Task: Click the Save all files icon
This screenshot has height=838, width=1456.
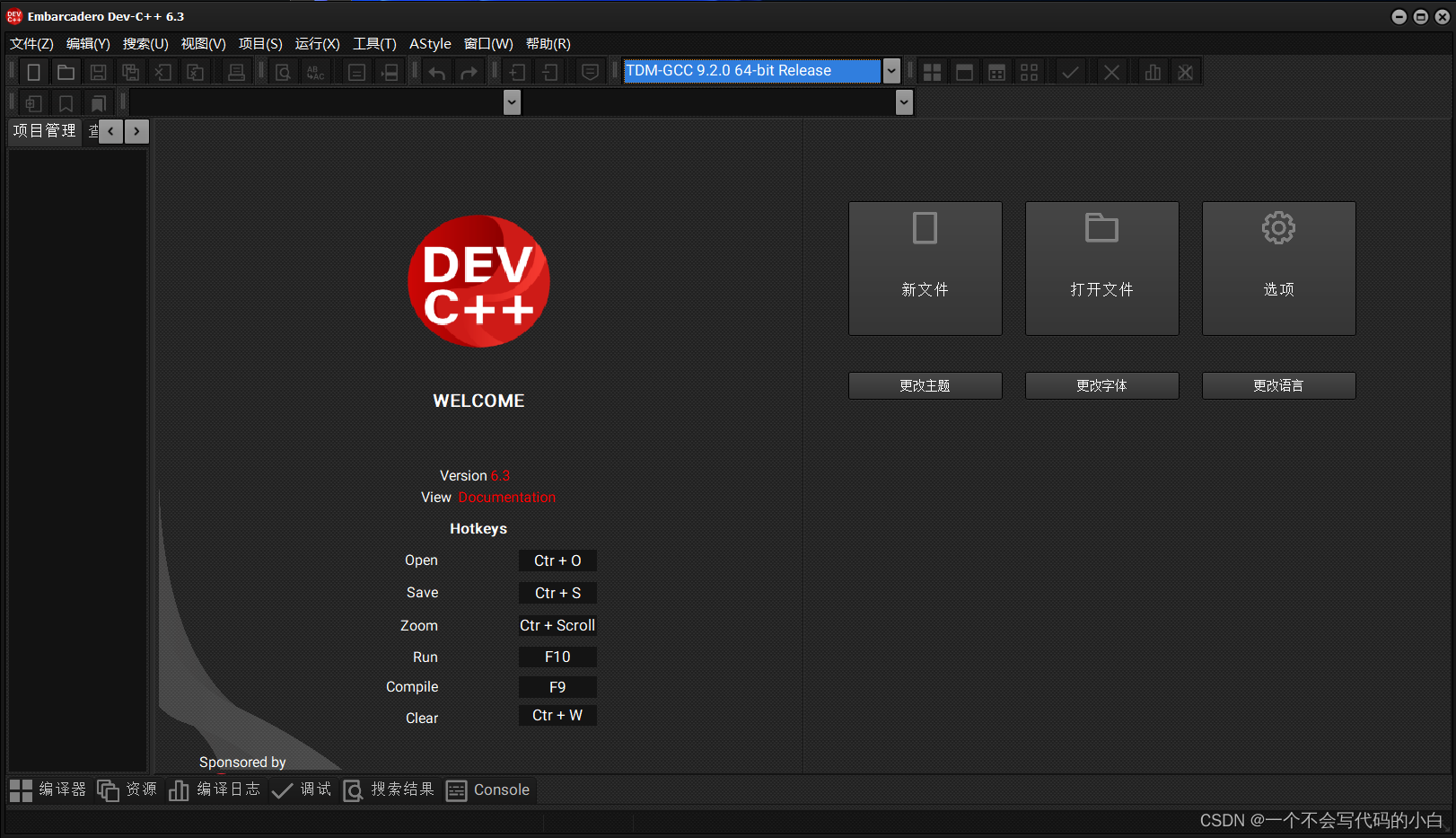Action: point(131,73)
